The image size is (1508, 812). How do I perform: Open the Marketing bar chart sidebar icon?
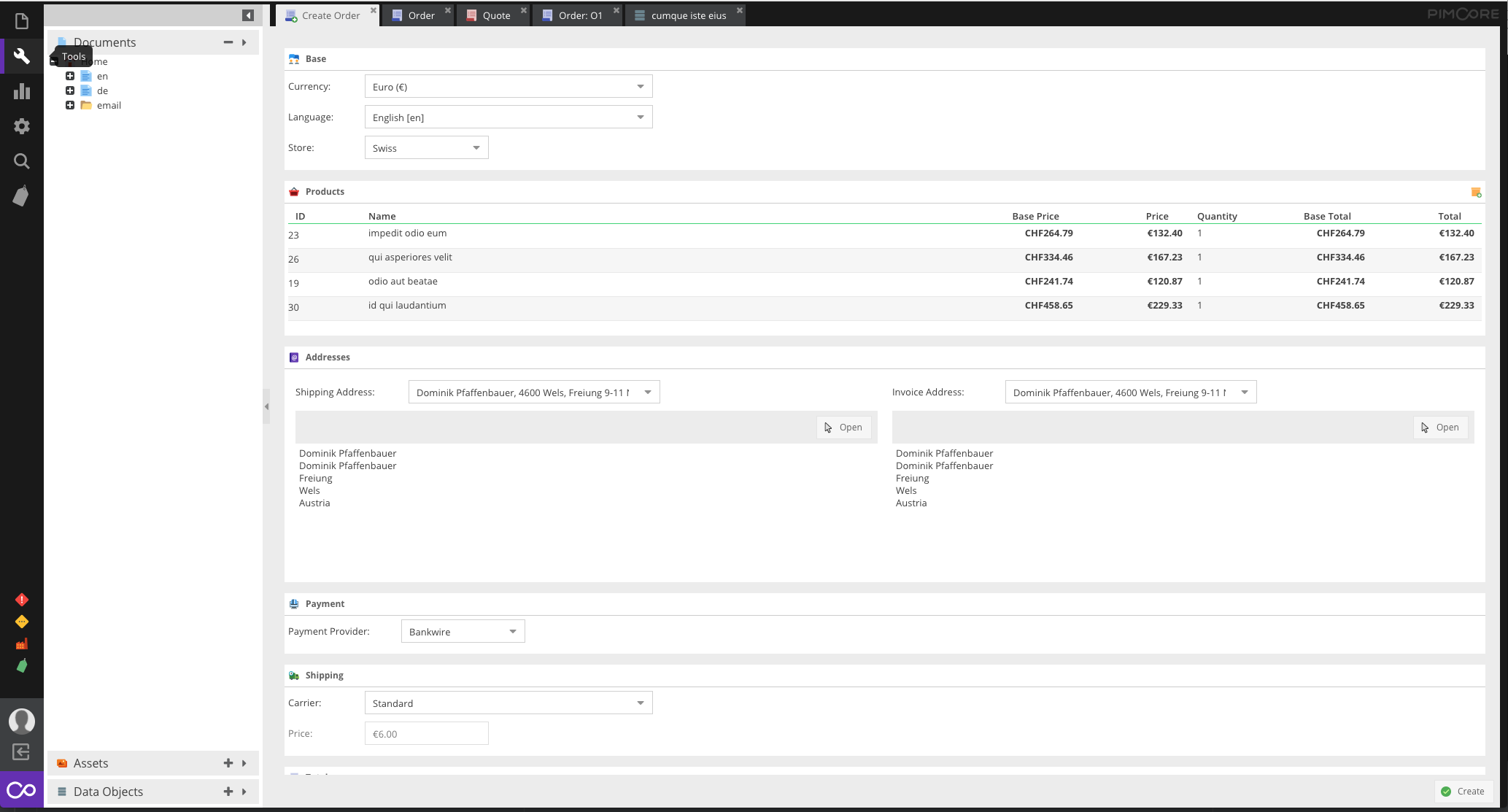pyautogui.click(x=21, y=91)
